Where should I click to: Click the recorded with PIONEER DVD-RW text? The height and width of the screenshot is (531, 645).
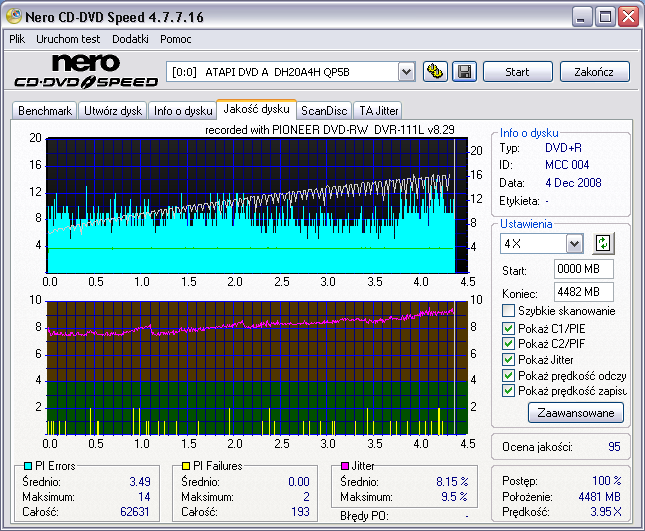(329, 130)
